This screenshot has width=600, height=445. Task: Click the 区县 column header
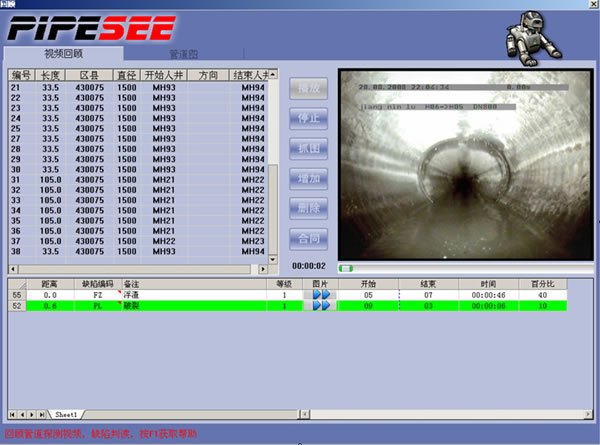[x=89, y=75]
